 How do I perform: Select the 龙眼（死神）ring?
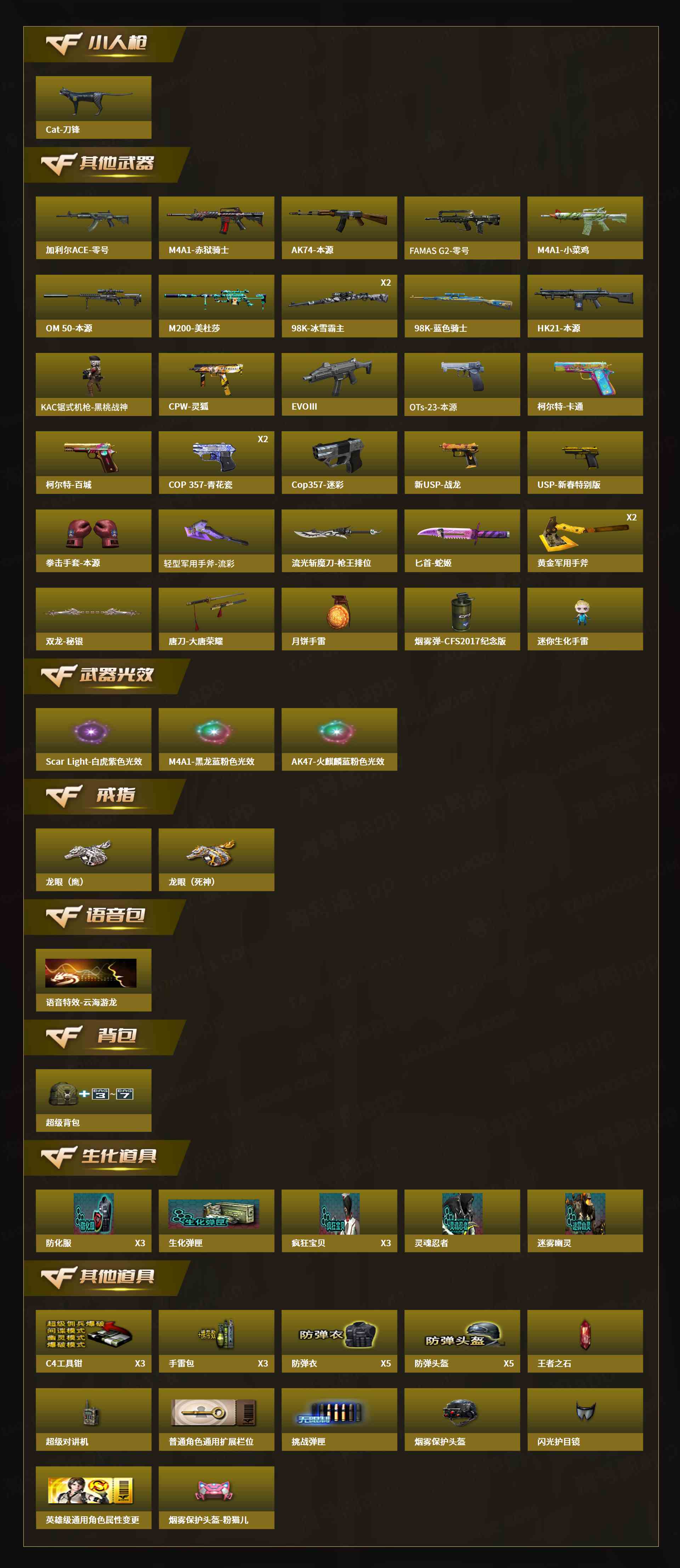coord(216,860)
